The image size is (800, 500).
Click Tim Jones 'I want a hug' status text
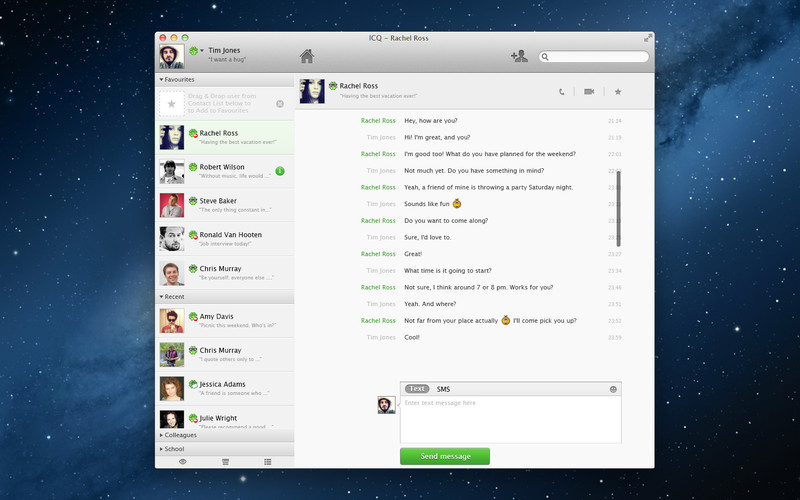tap(227, 60)
